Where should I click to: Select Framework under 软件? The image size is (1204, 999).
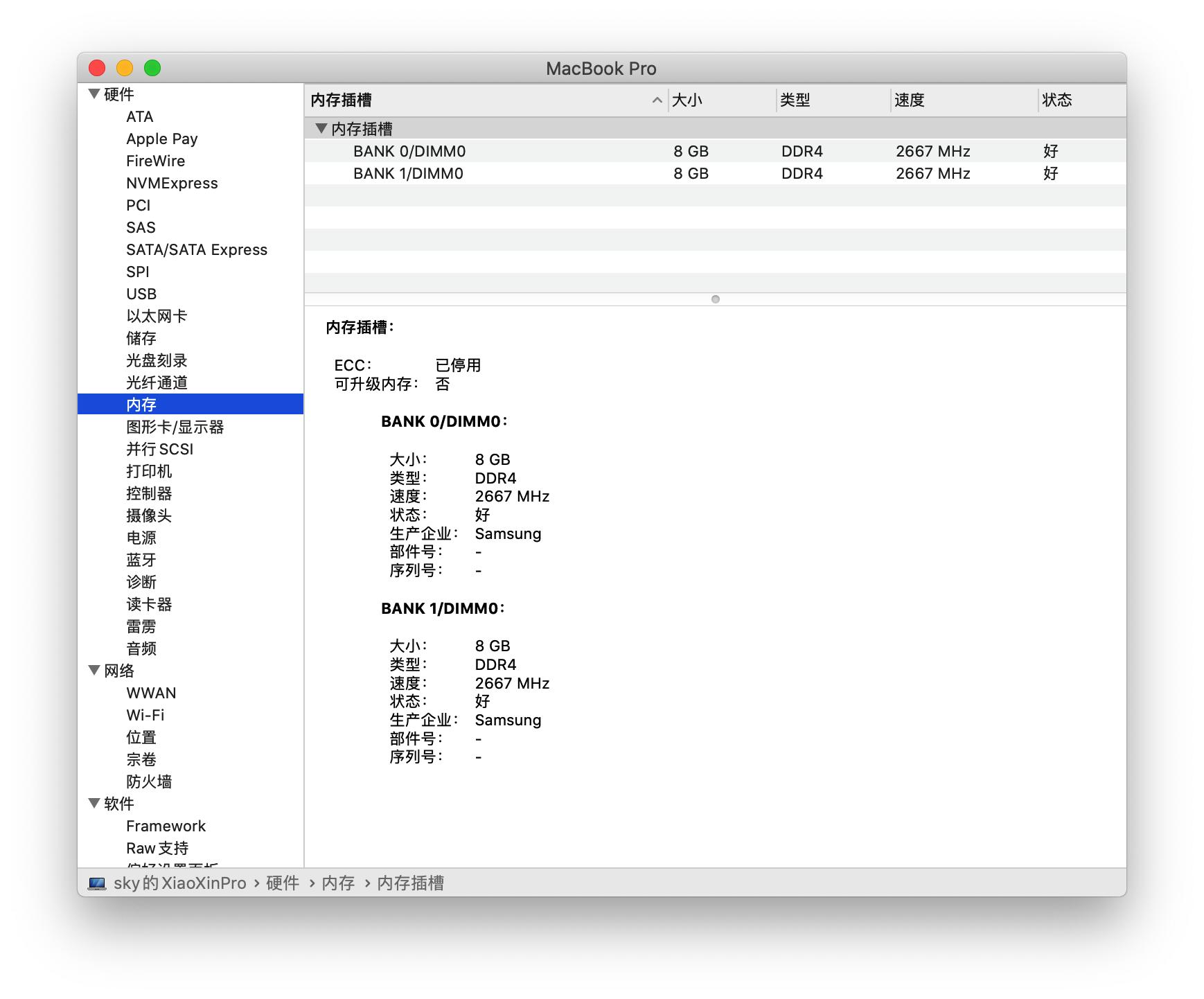pos(166,826)
